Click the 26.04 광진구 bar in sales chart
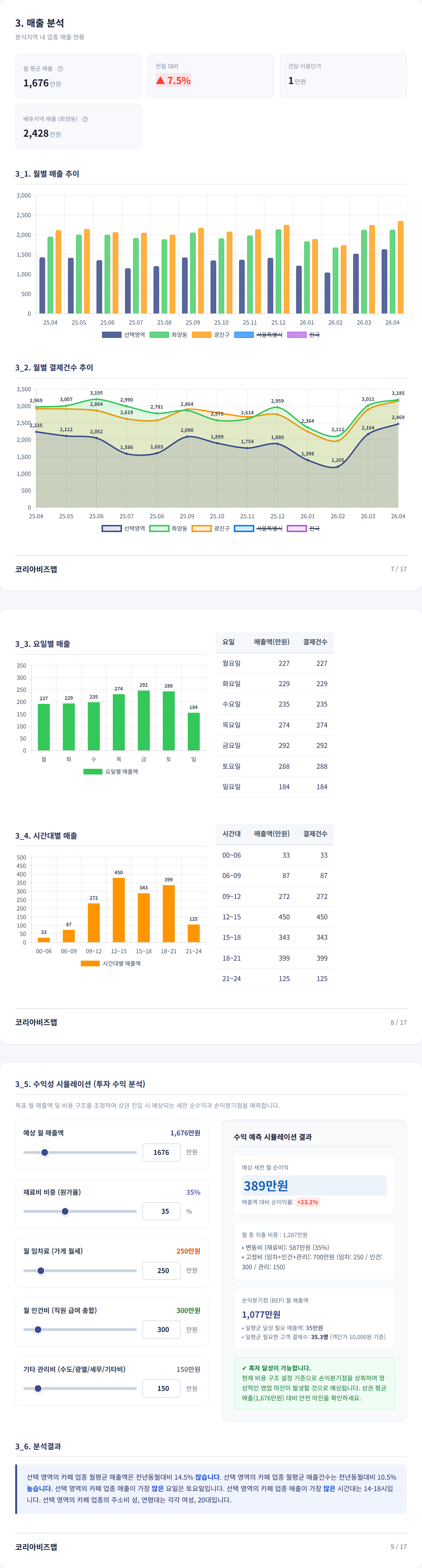This screenshot has height=1568, width=422. pyautogui.click(x=401, y=267)
